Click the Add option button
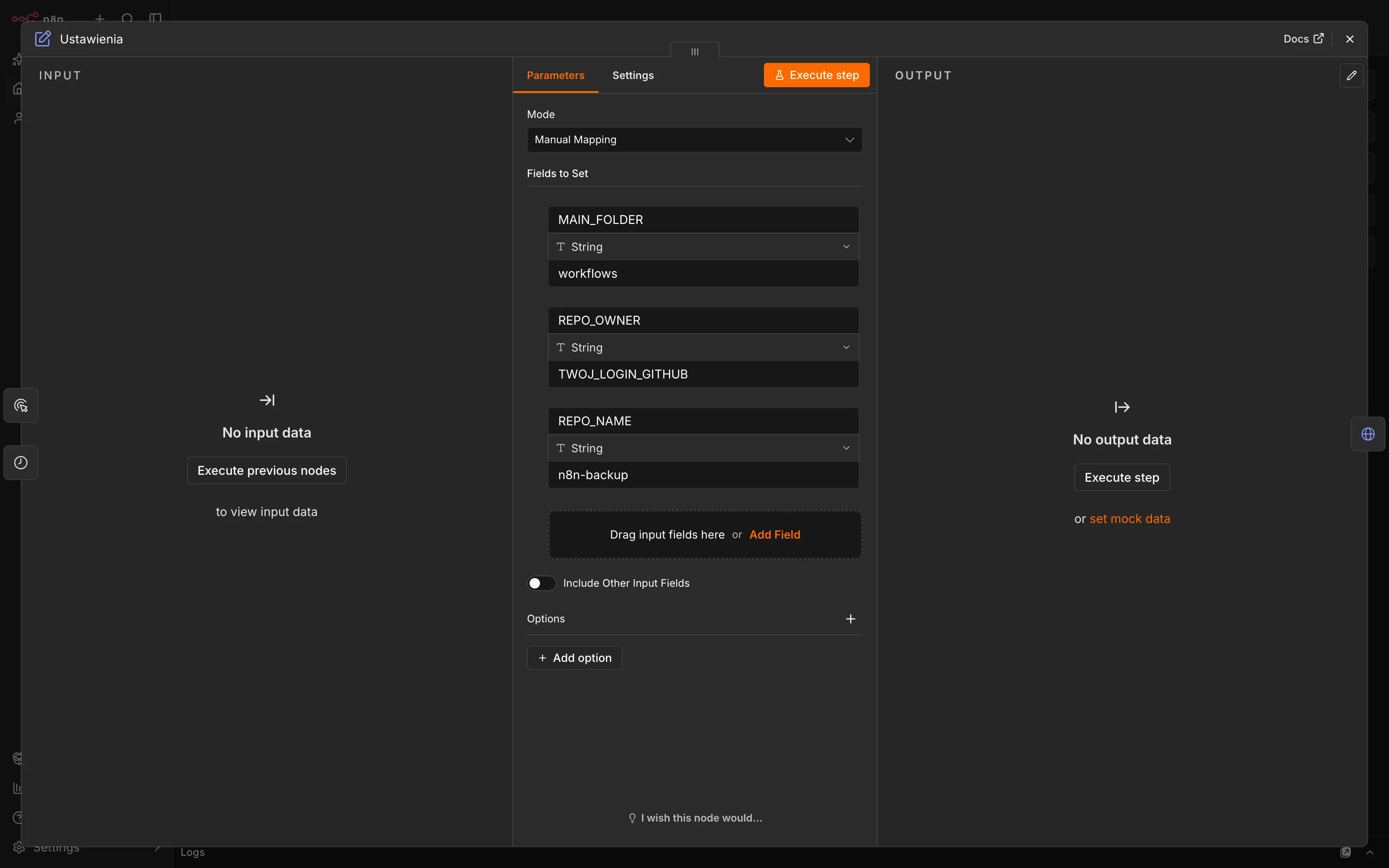The width and height of the screenshot is (1389, 868). pos(574,658)
